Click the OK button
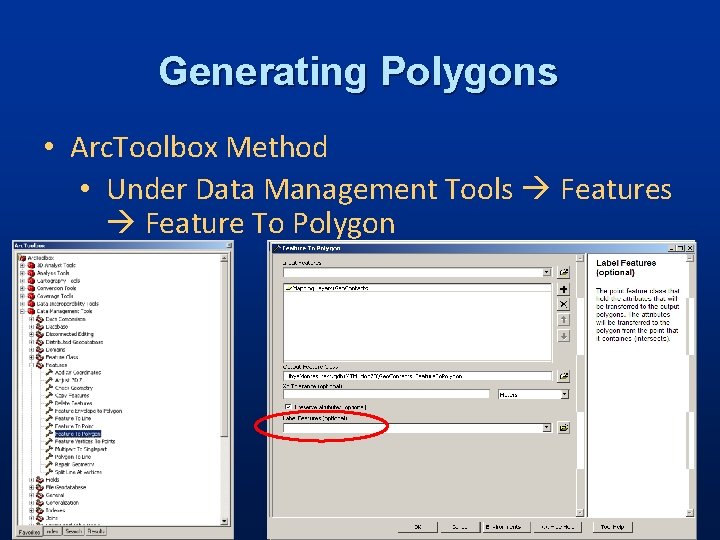720x540 pixels. click(418, 527)
